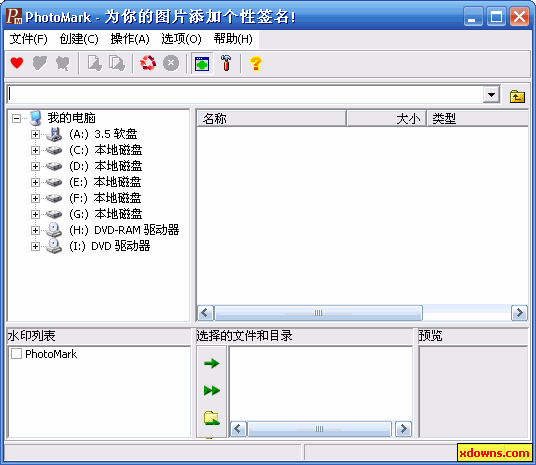Go up one folder level icon
This screenshot has width=536, height=465.
point(517,96)
